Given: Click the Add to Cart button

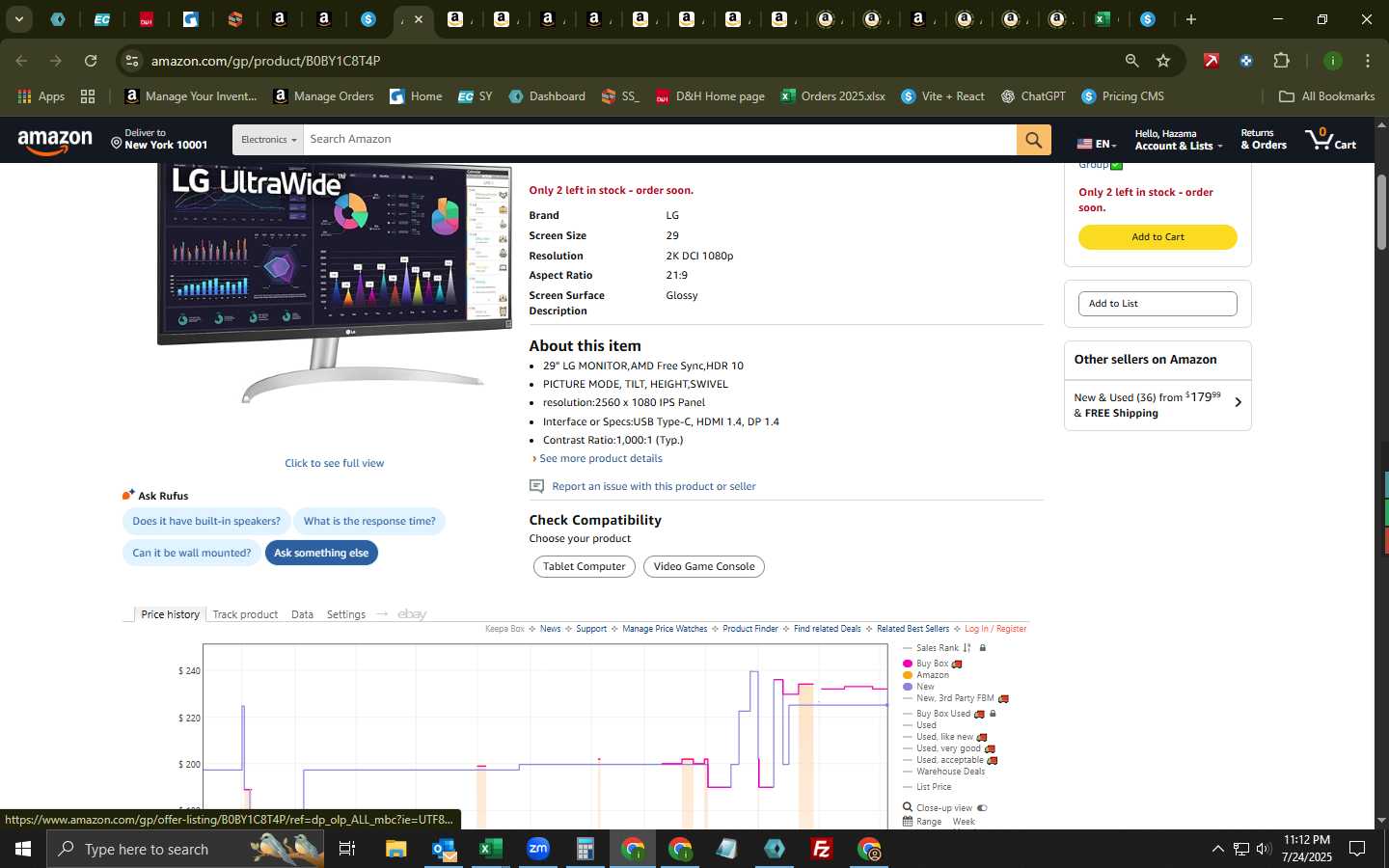Looking at the screenshot, I should point(1157,237).
